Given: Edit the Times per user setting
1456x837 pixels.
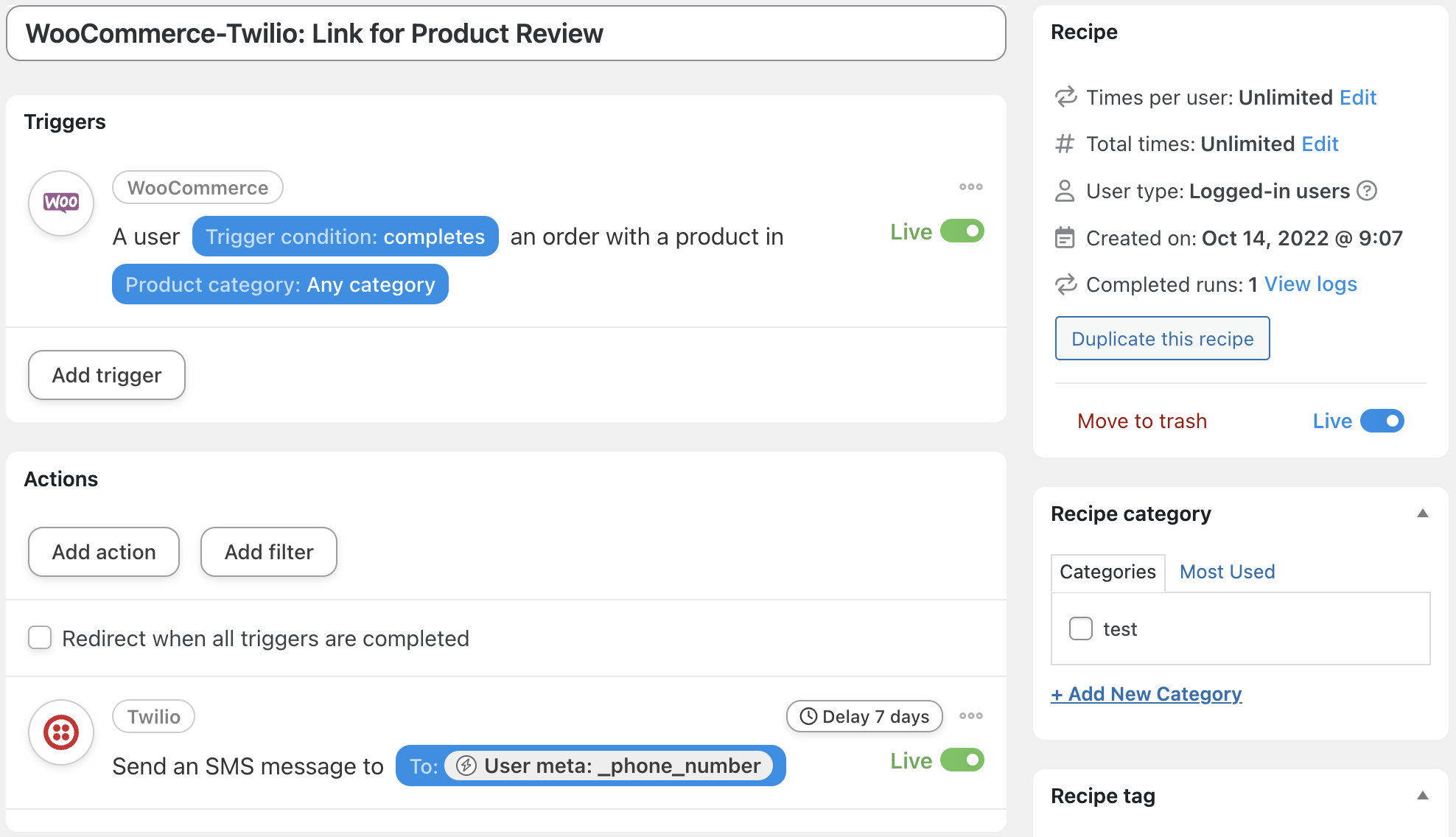Looking at the screenshot, I should click(x=1358, y=97).
